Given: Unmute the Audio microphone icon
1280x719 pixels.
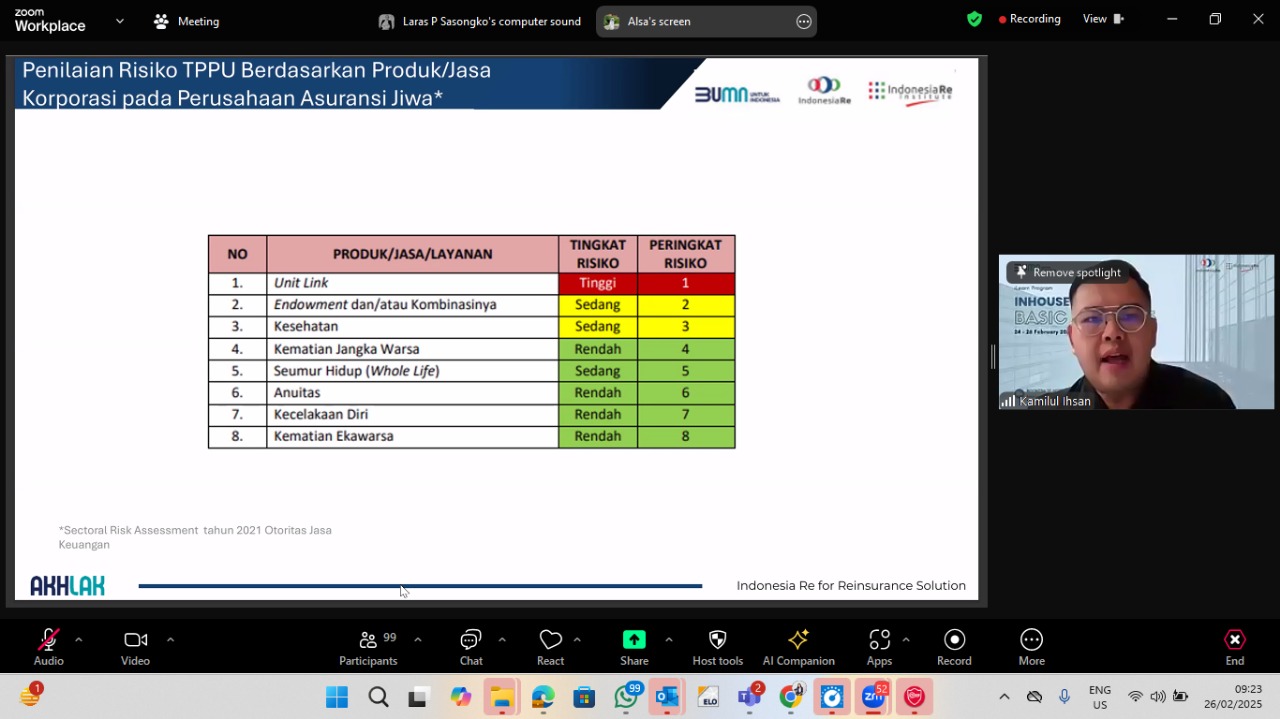Looking at the screenshot, I should [x=48, y=640].
